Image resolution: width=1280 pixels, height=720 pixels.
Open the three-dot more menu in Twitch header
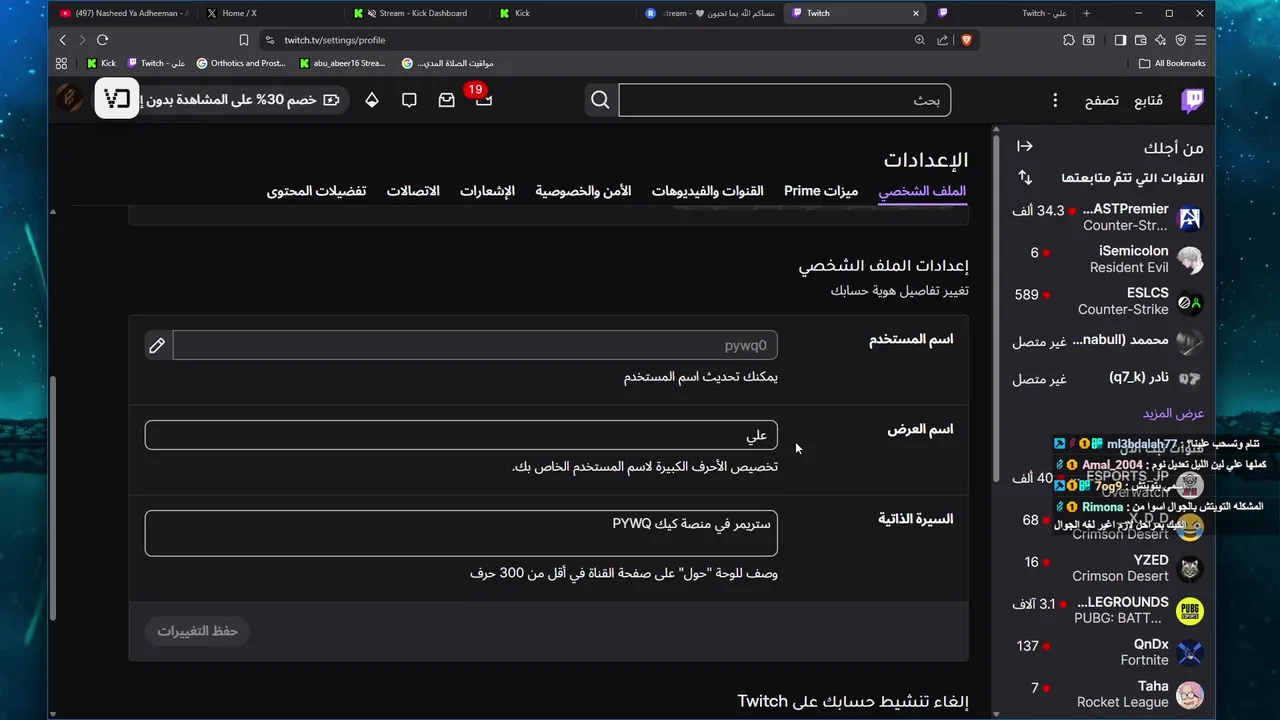1054,100
